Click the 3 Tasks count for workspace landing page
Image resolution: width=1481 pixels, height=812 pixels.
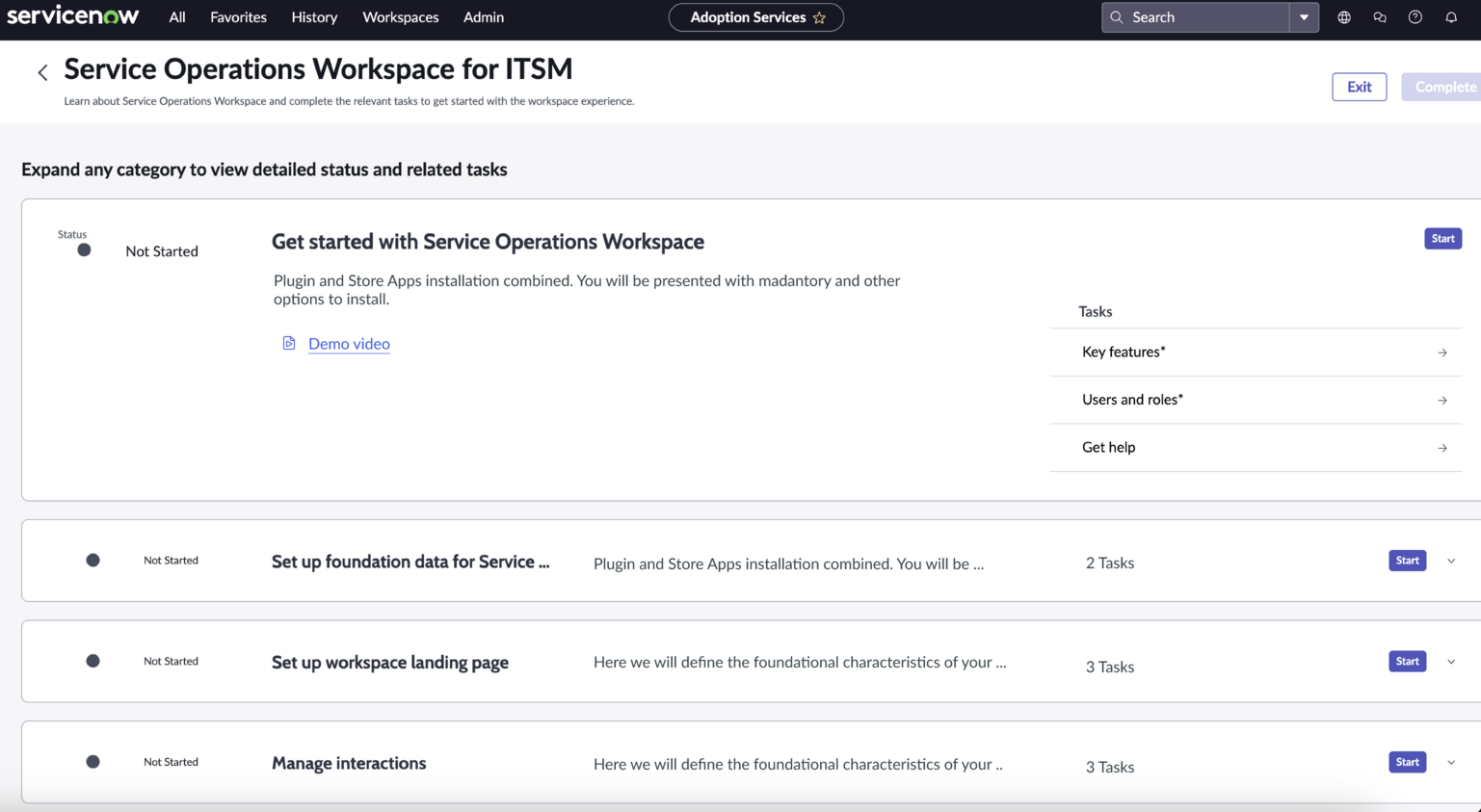pyautogui.click(x=1110, y=667)
